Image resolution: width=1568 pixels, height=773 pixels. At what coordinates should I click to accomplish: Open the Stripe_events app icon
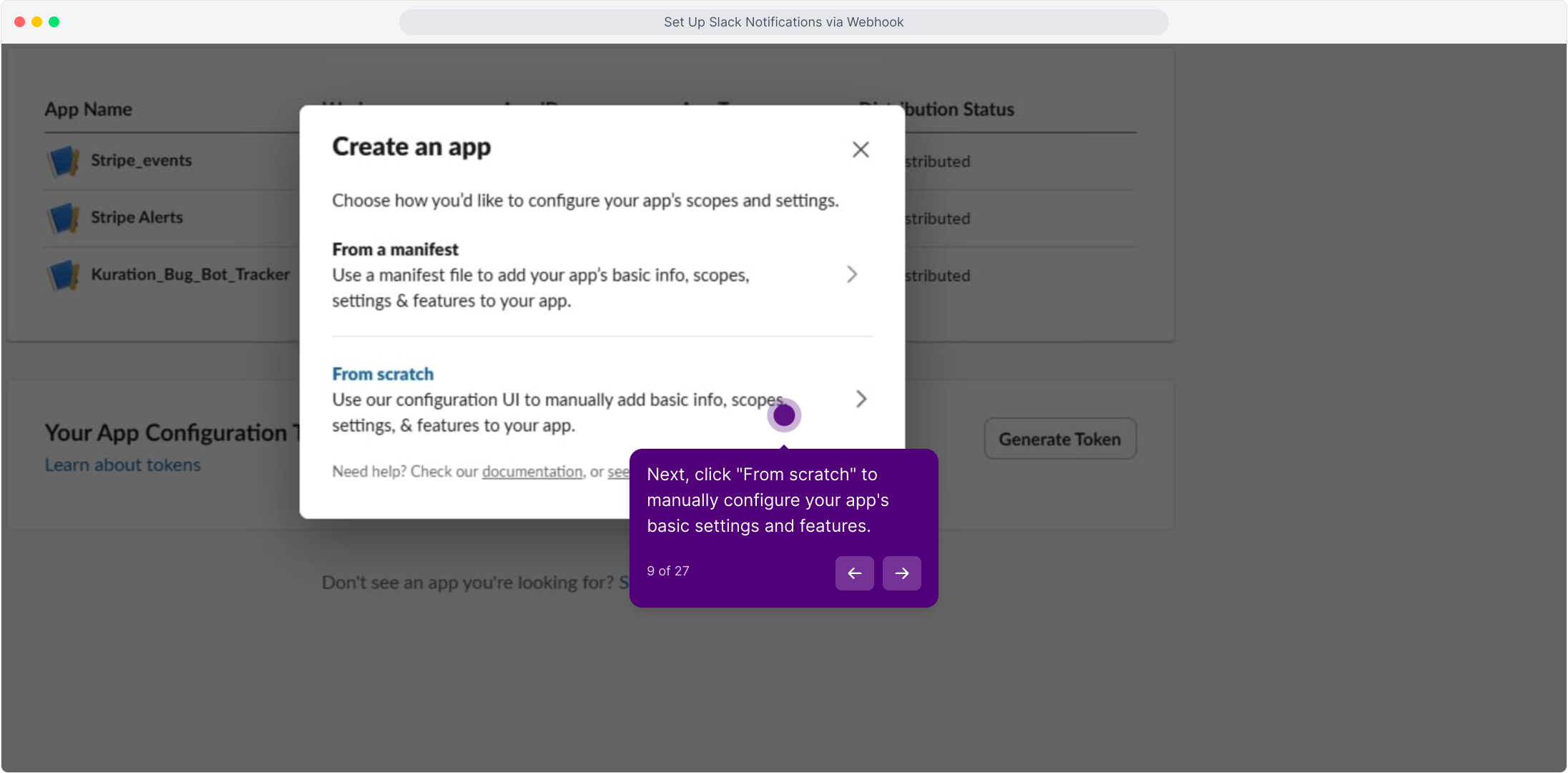click(63, 161)
